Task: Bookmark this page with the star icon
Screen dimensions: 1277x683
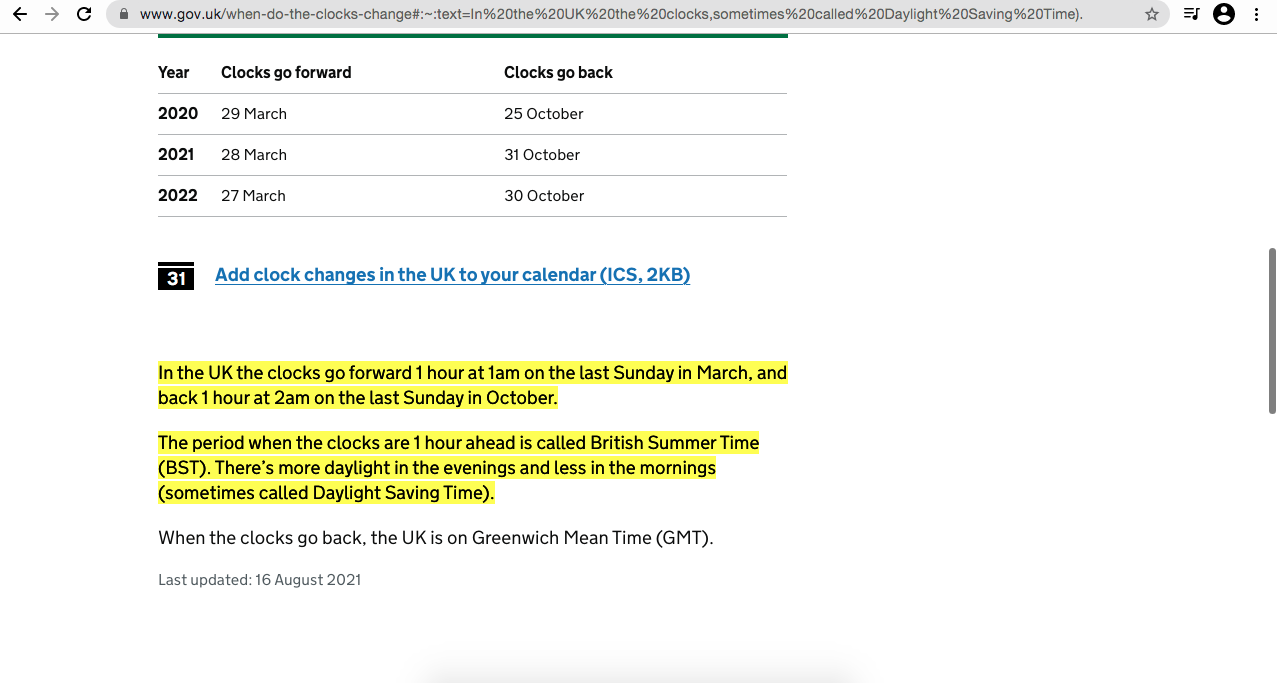Action: 1152,15
